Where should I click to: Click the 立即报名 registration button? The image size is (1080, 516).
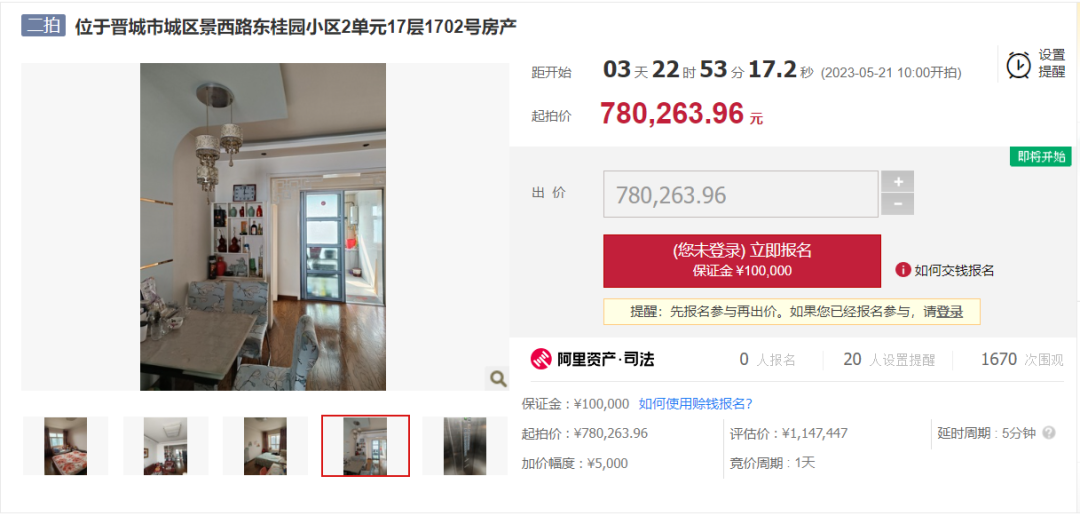coord(742,260)
